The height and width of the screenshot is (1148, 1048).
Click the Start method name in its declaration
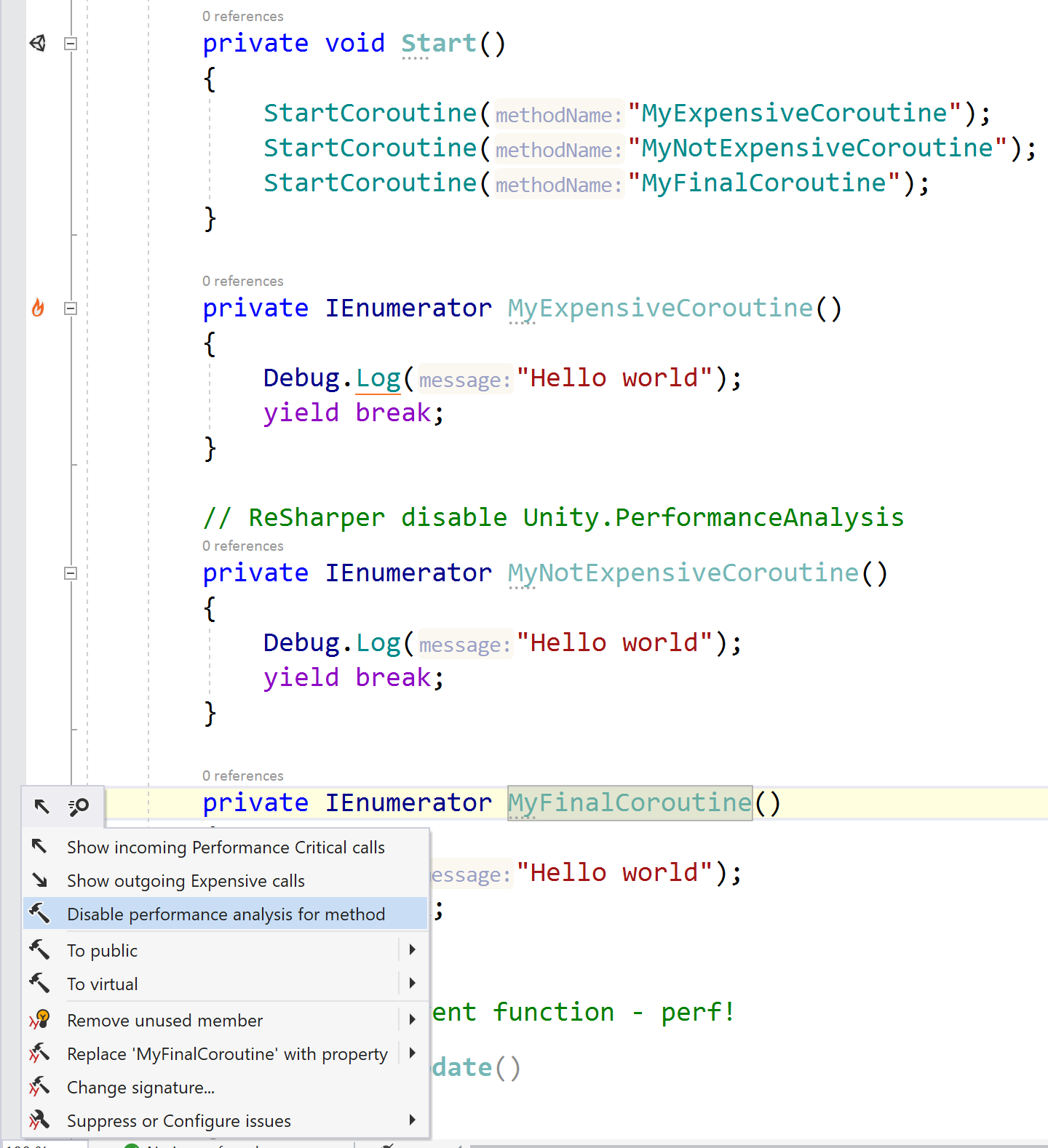coord(439,43)
